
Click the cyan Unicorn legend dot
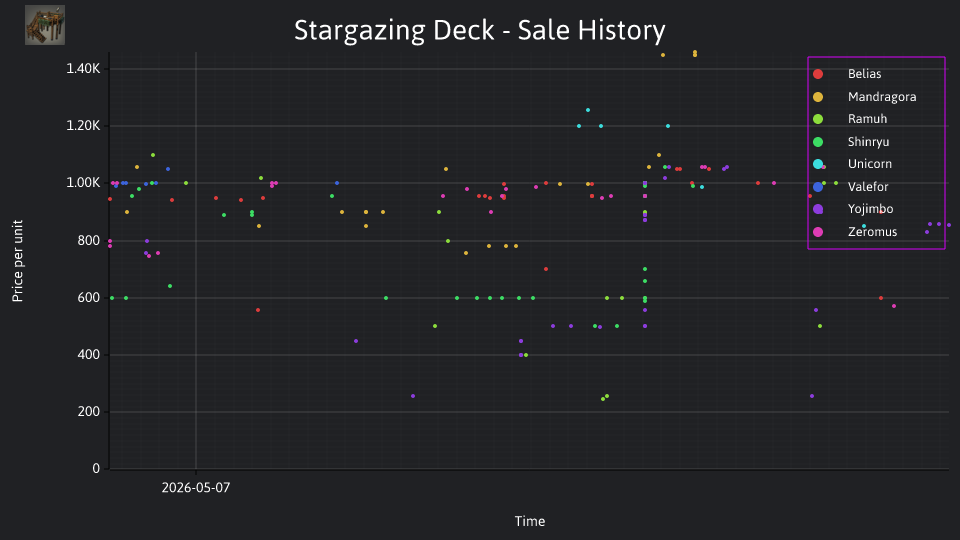pos(818,164)
